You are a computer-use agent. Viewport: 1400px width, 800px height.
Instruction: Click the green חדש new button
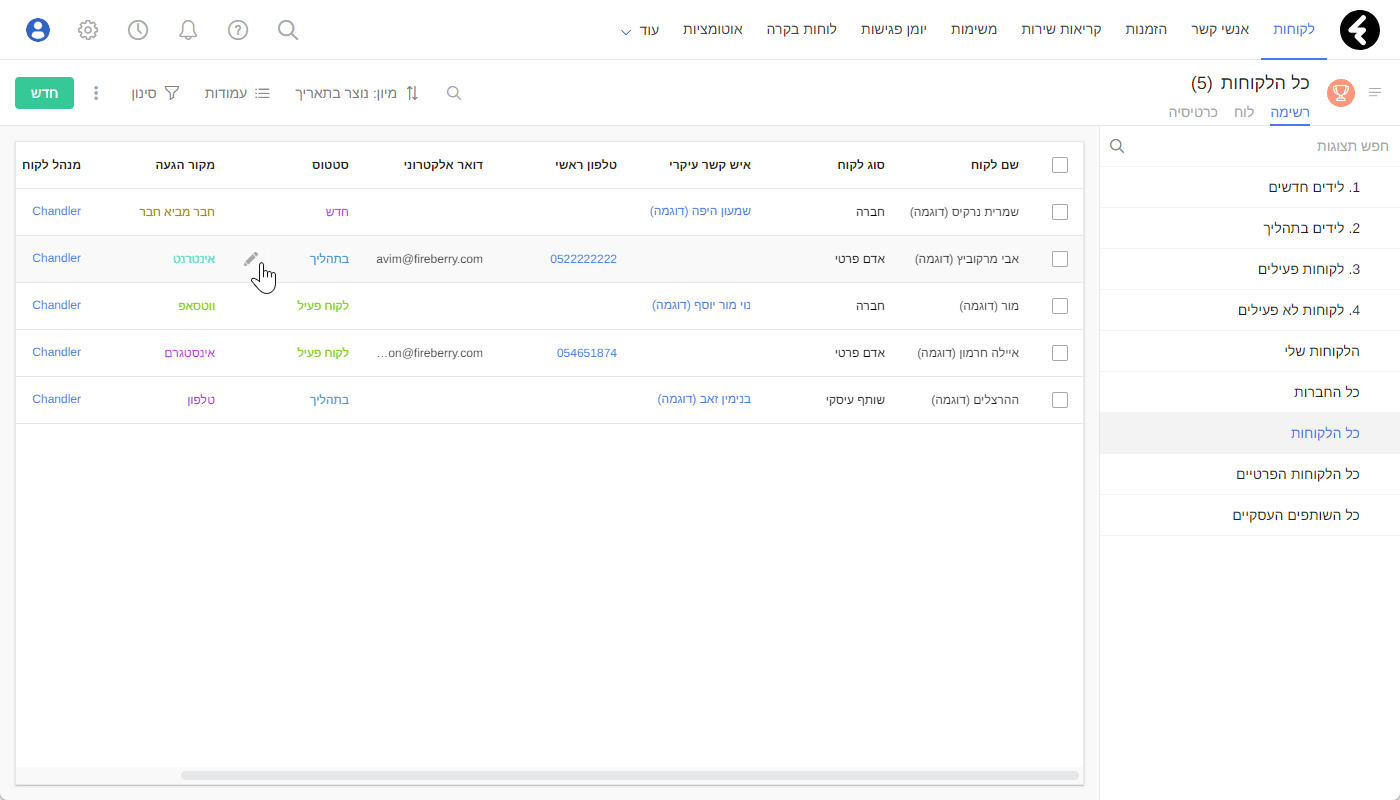pyautogui.click(x=45, y=93)
